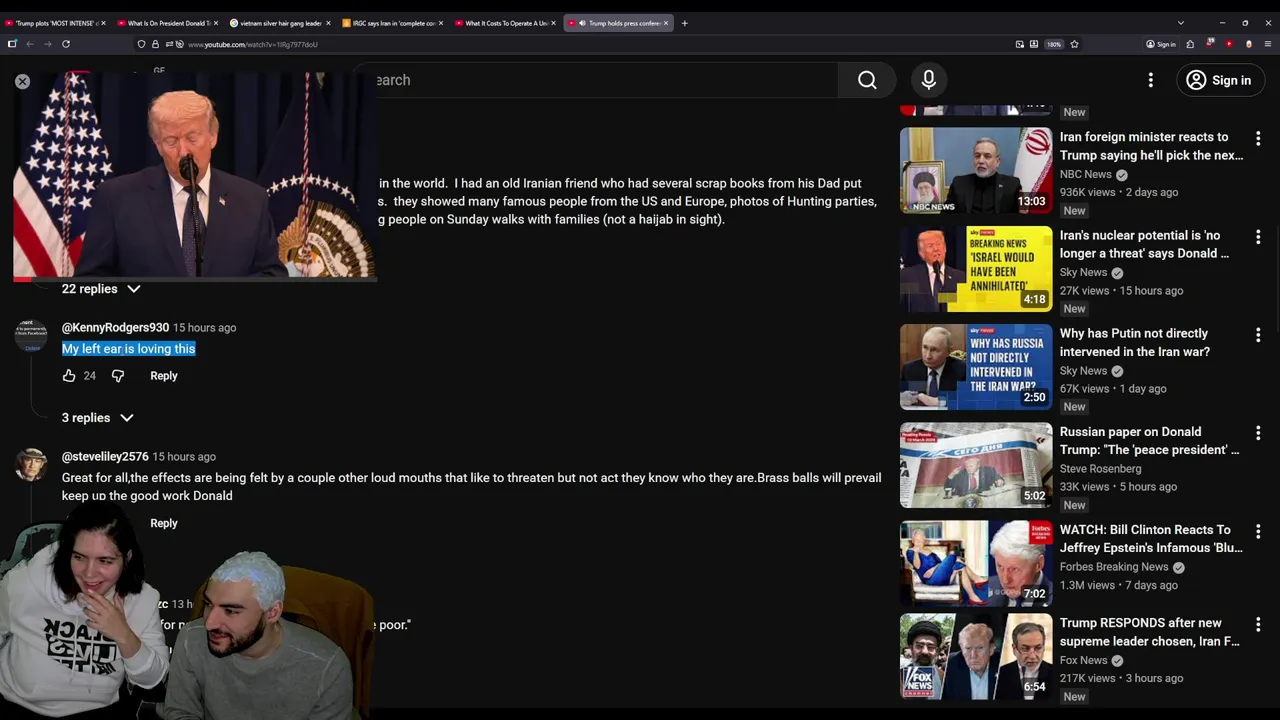The width and height of the screenshot is (1280, 720).
Task: Open the Forbes Breaking News channel name
Action: [x=1114, y=567]
